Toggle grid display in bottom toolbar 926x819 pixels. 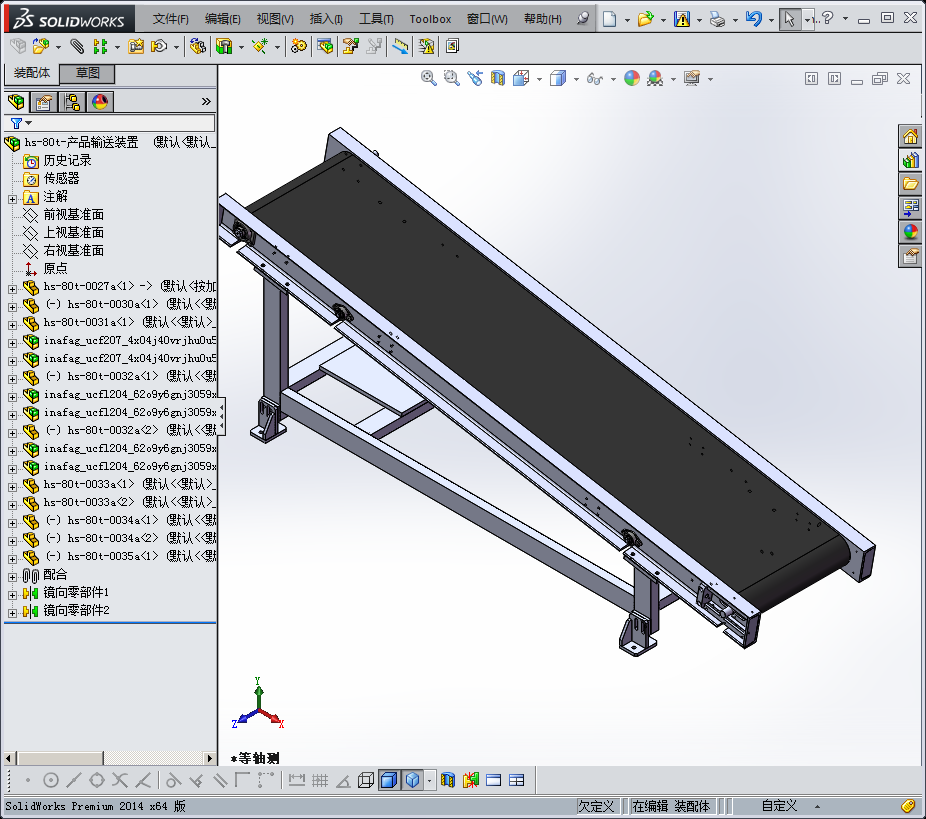tap(319, 780)
